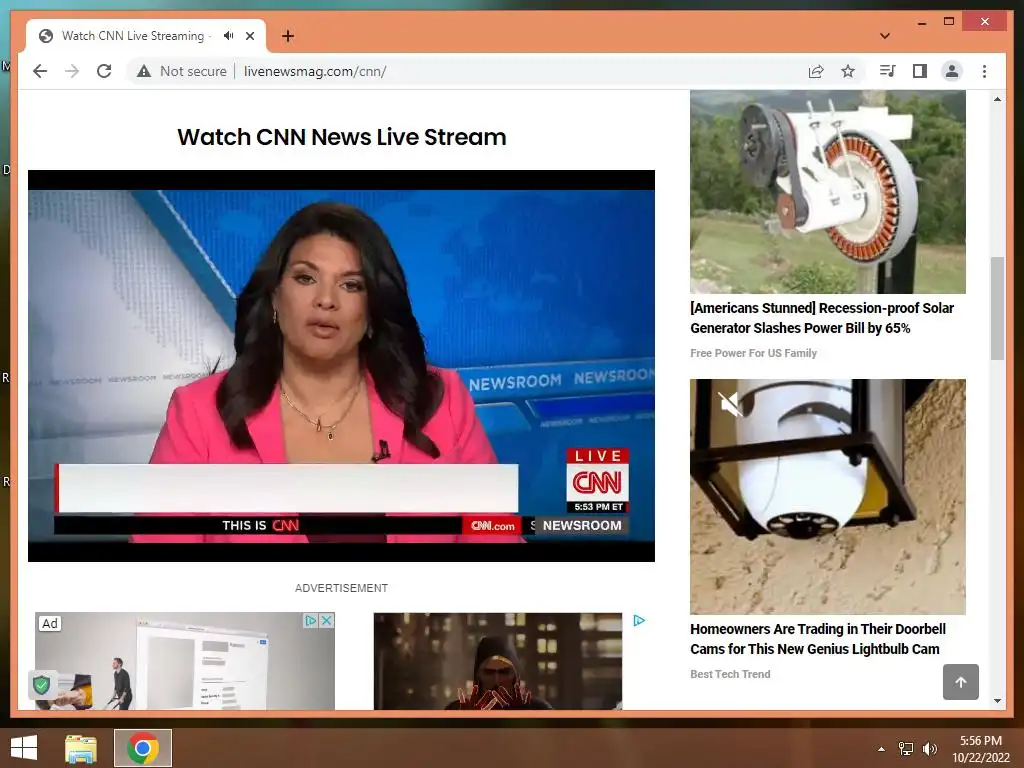Open the solar generator ad image

coord(827,192)
